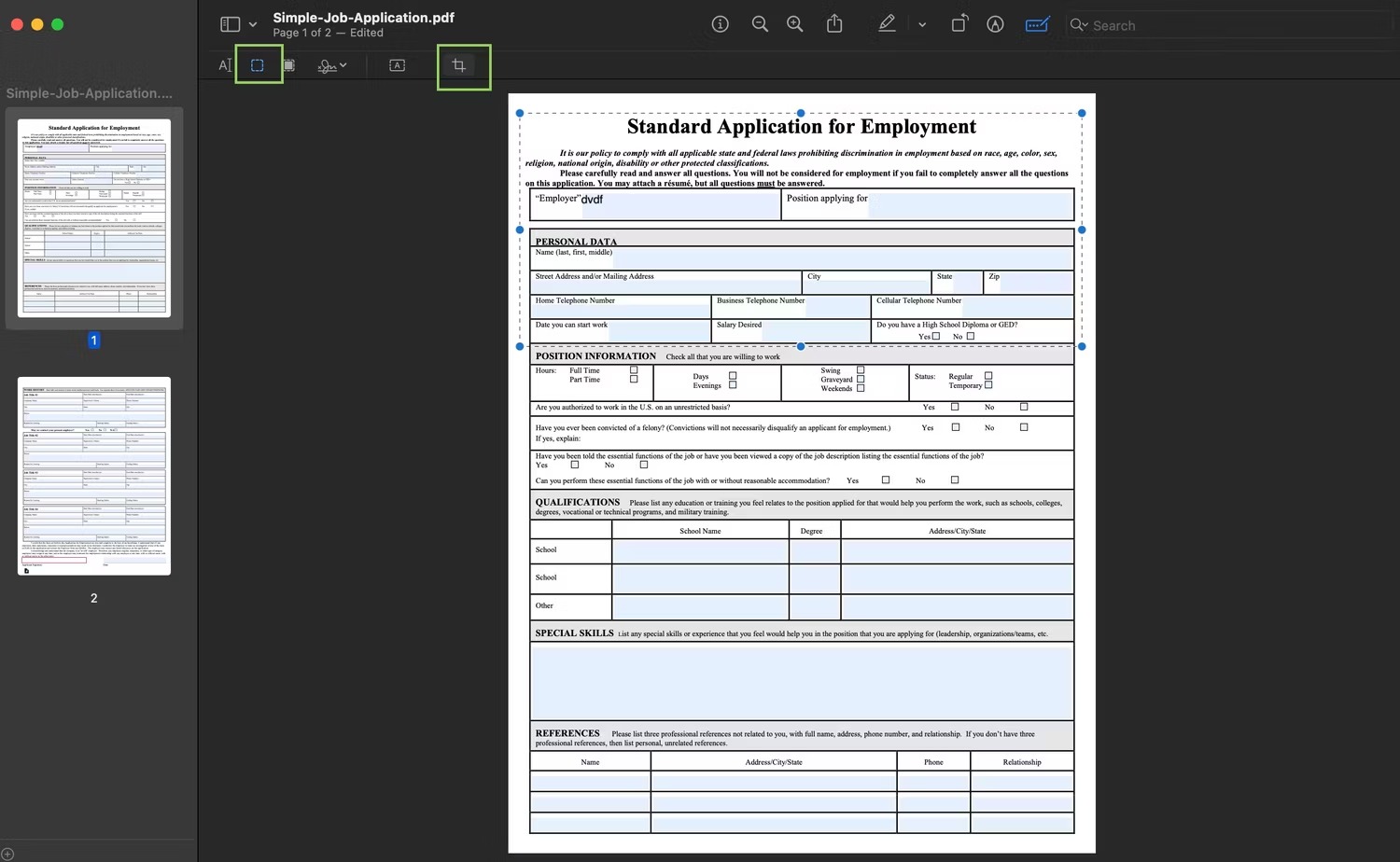
Task: Click the Date you can start work field
Action: coord(659,331)
